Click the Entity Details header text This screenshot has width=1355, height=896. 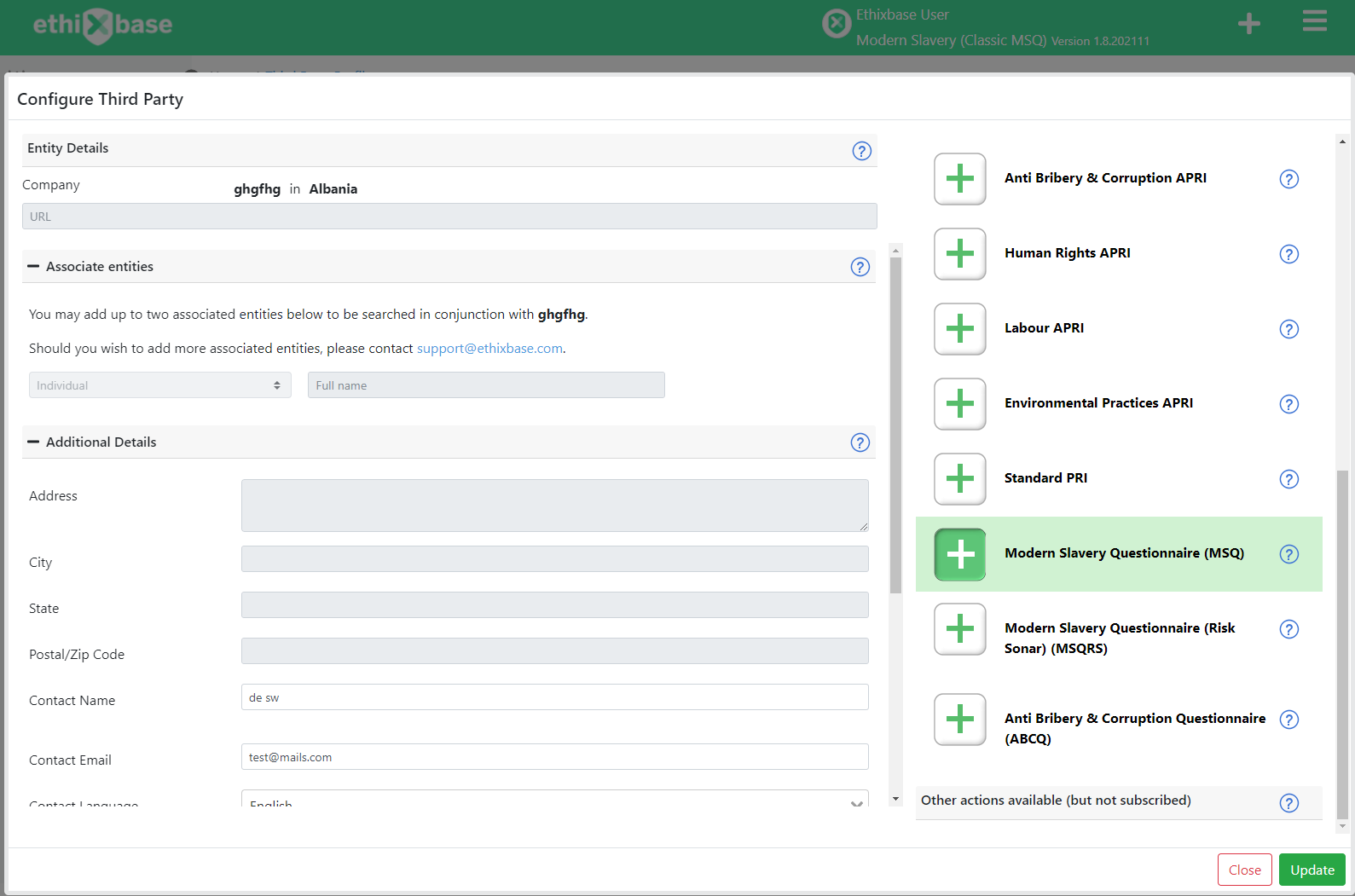[x=68, y=148]
